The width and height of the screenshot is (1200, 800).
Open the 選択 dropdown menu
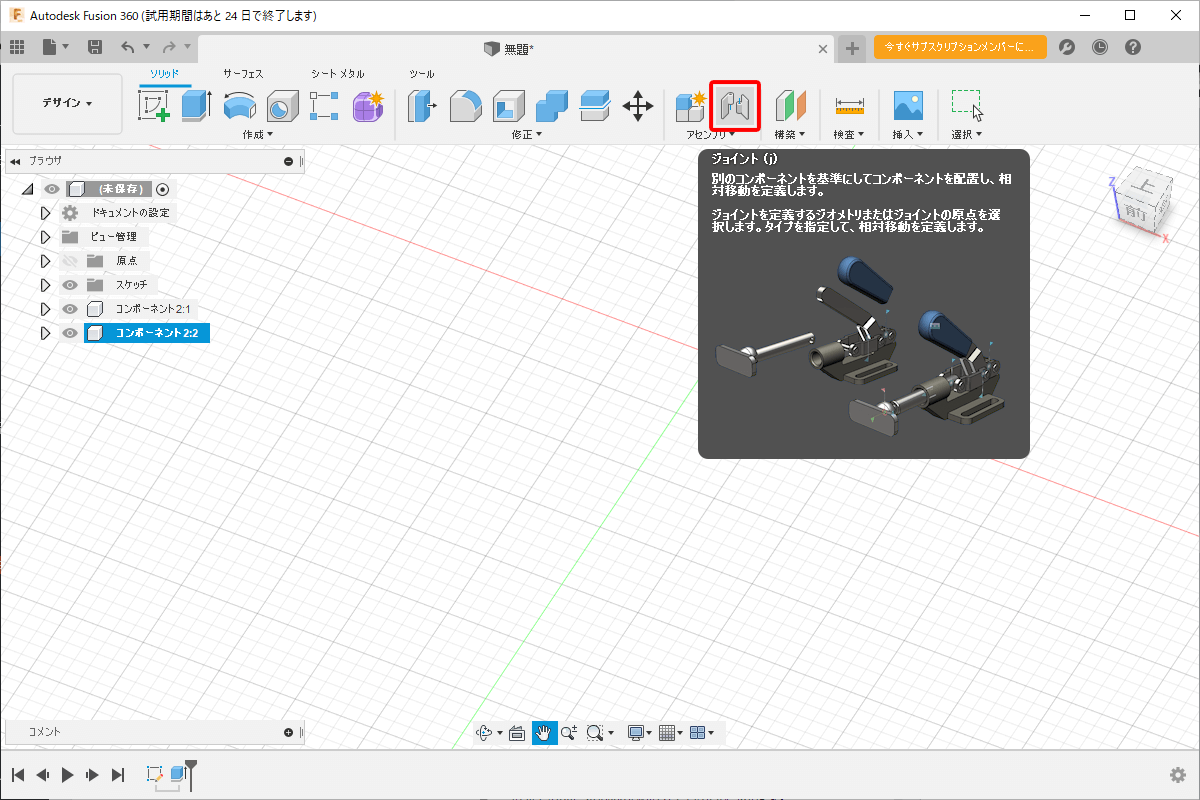pos(967,134)
